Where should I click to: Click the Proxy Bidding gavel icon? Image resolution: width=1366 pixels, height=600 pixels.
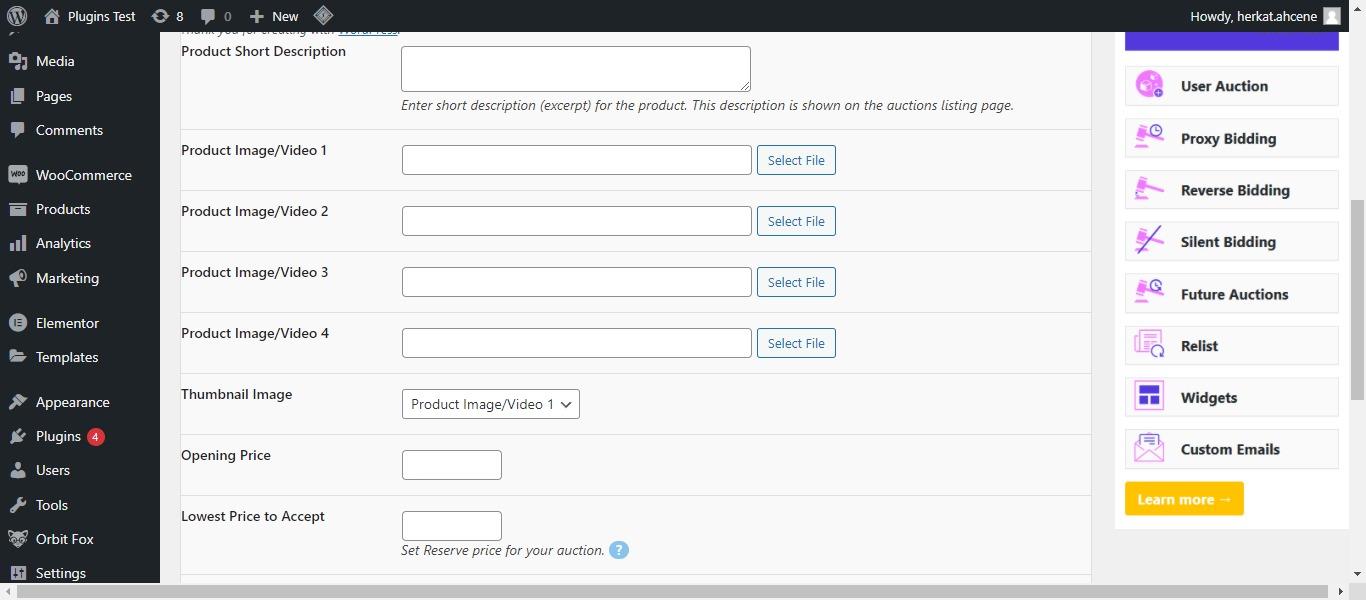click(x=1149, y=138)
